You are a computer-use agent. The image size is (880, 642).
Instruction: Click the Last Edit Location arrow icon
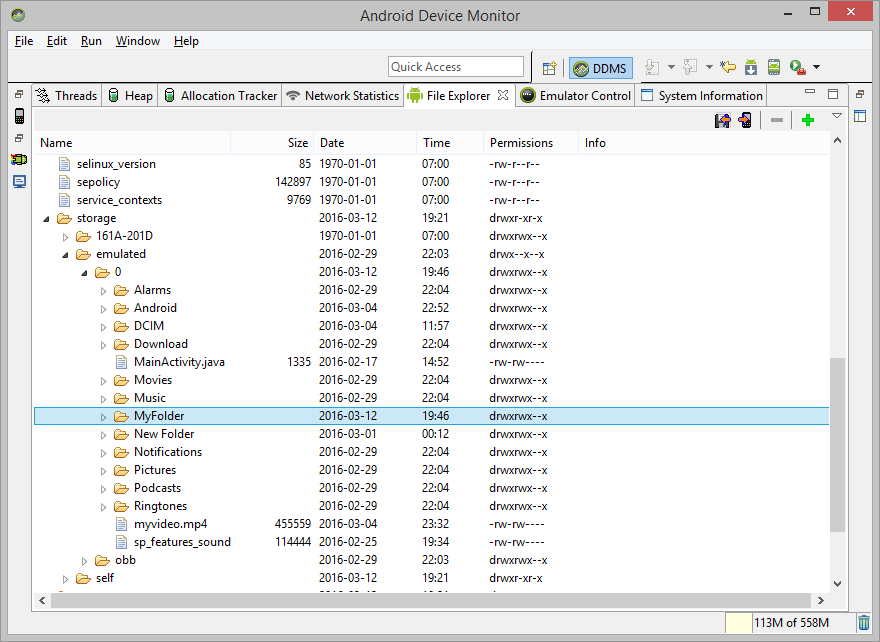pos(728,67)
